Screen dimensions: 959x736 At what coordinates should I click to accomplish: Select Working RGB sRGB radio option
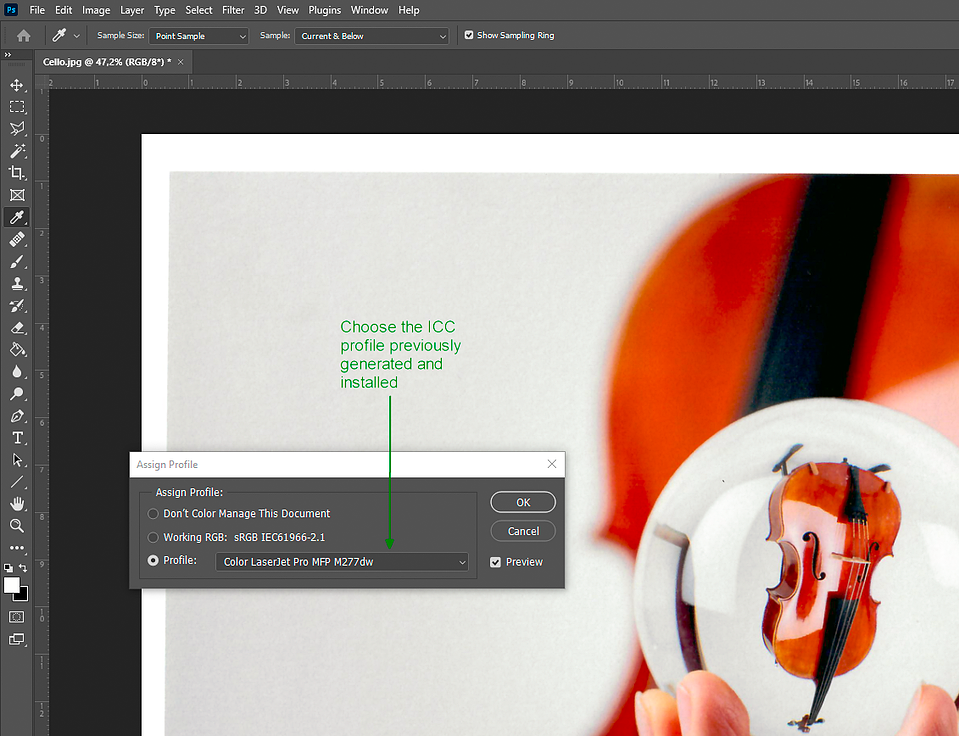[x=153, y=537]
